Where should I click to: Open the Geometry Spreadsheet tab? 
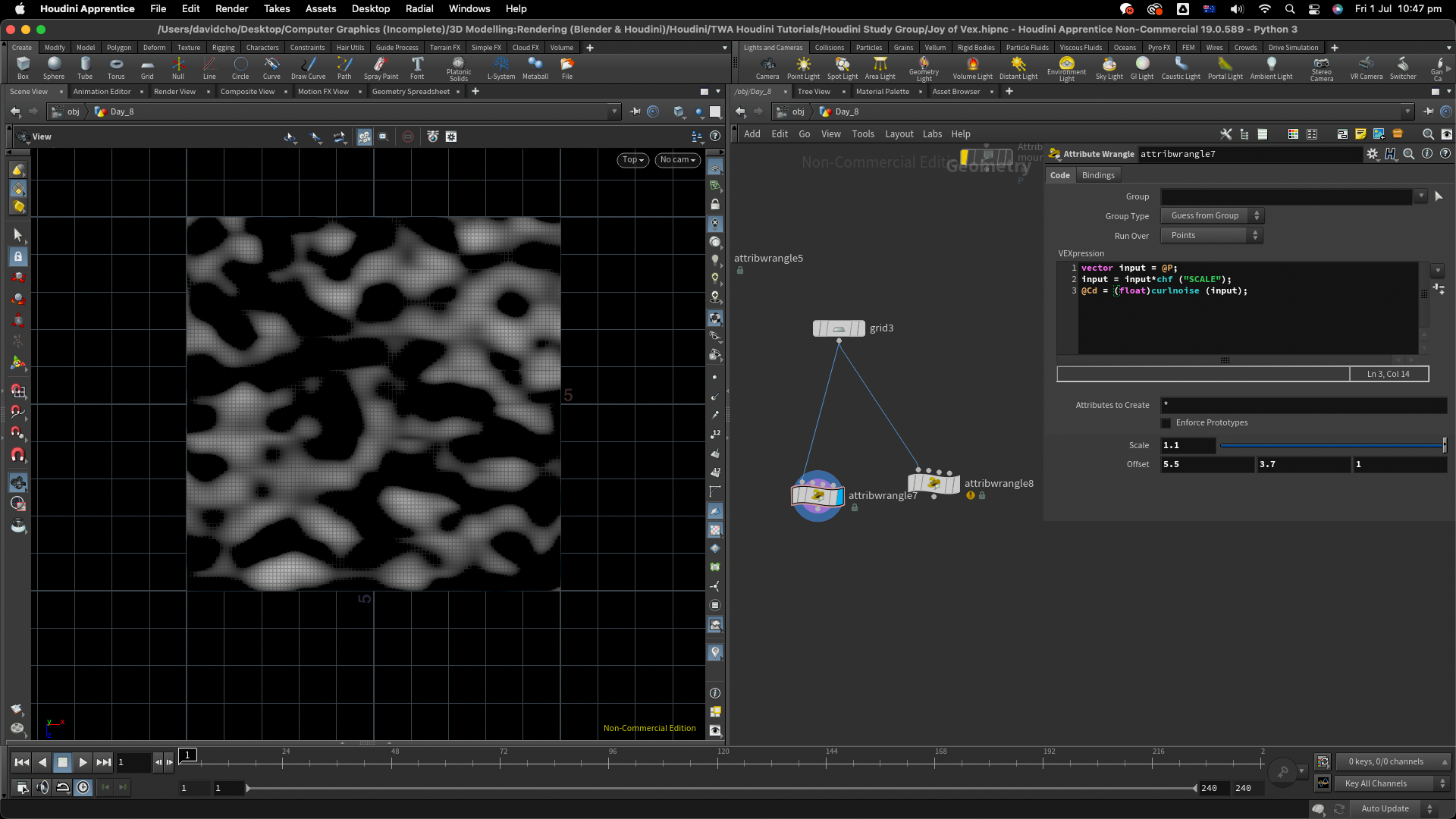[x=410, y=92]
